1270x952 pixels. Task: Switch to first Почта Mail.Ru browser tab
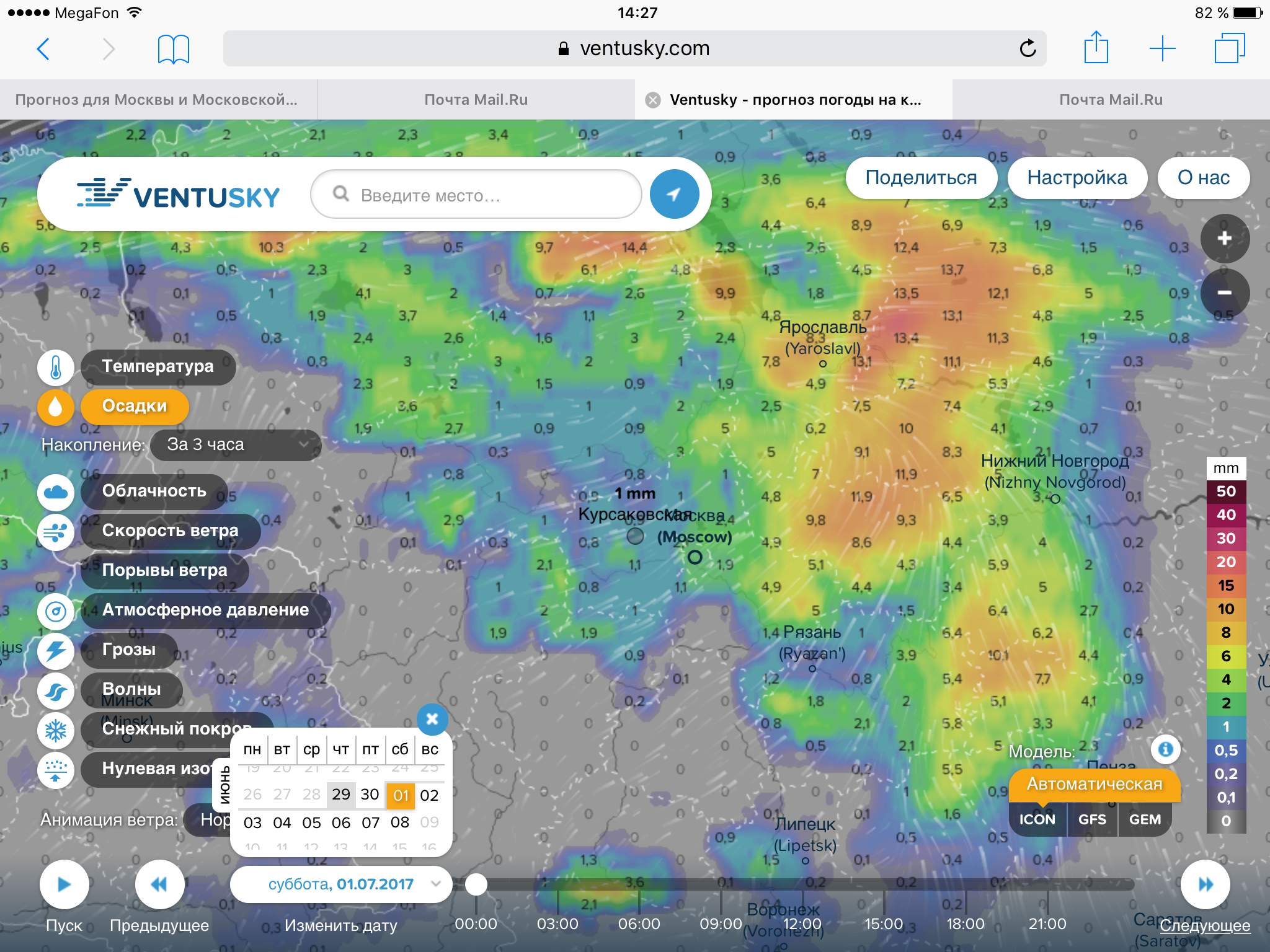476,100
